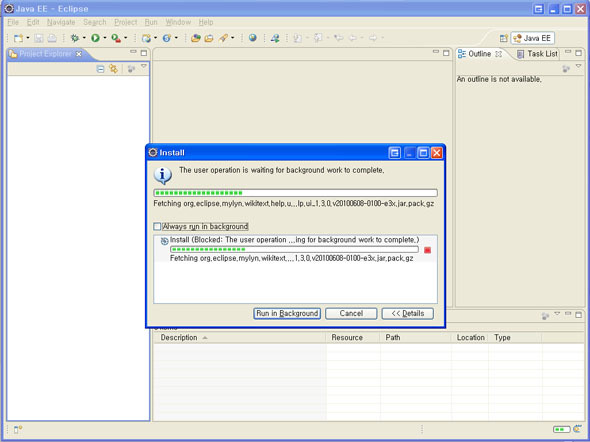Screen dimensions: 590x442
Task: Enable Always run in background checkbox
Action: 157,226
